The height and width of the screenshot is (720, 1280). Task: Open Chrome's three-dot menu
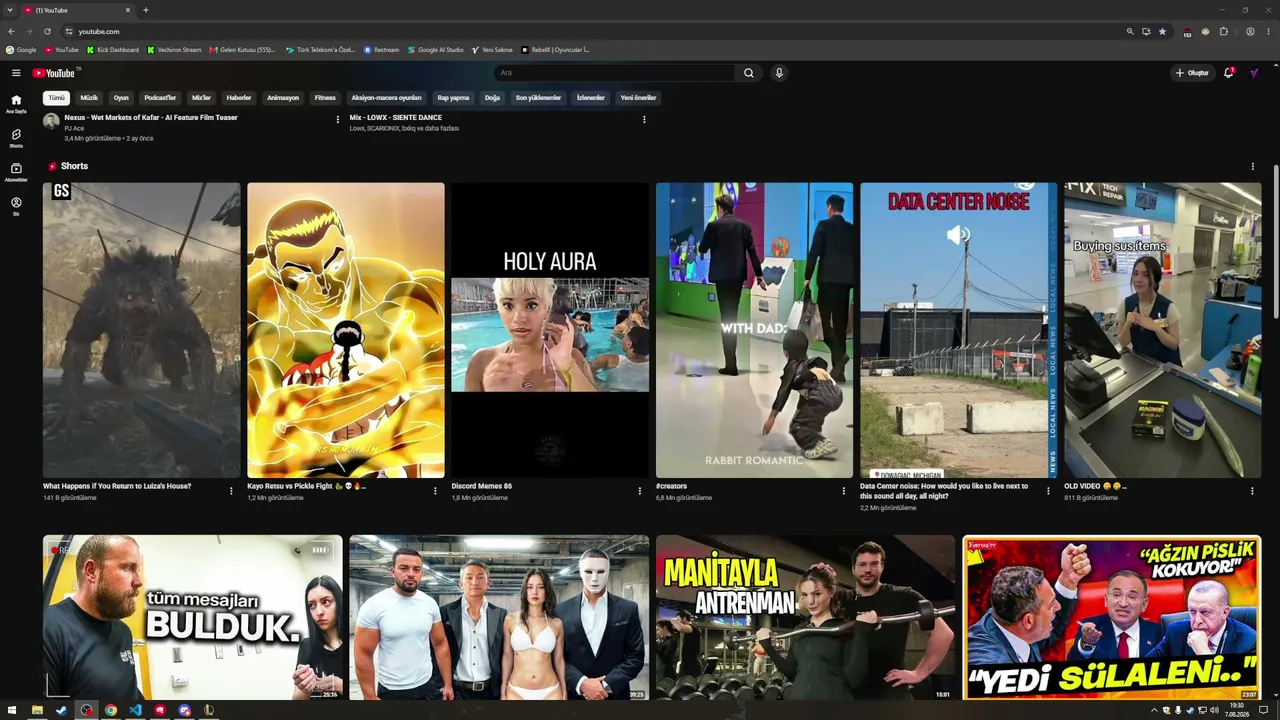[x=1268, y=31]
